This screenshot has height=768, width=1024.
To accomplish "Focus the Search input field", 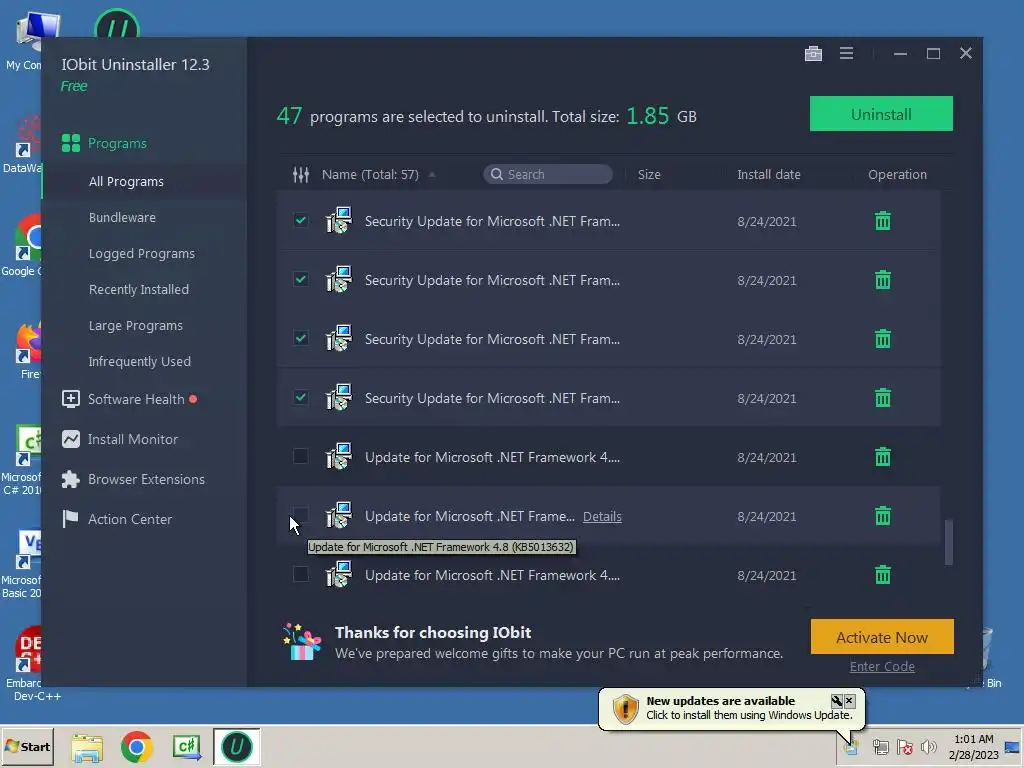I will (x=548, y=174).
